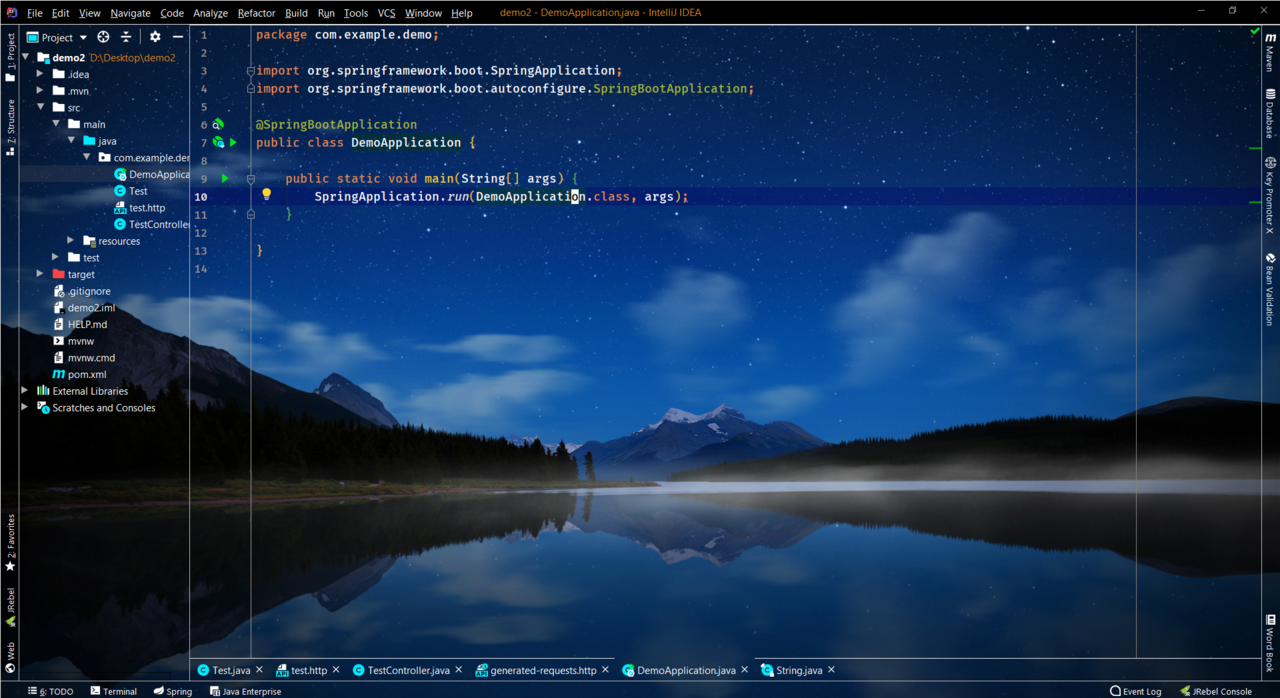Click the green inspection checkmark icon

tap(1255, 33)
